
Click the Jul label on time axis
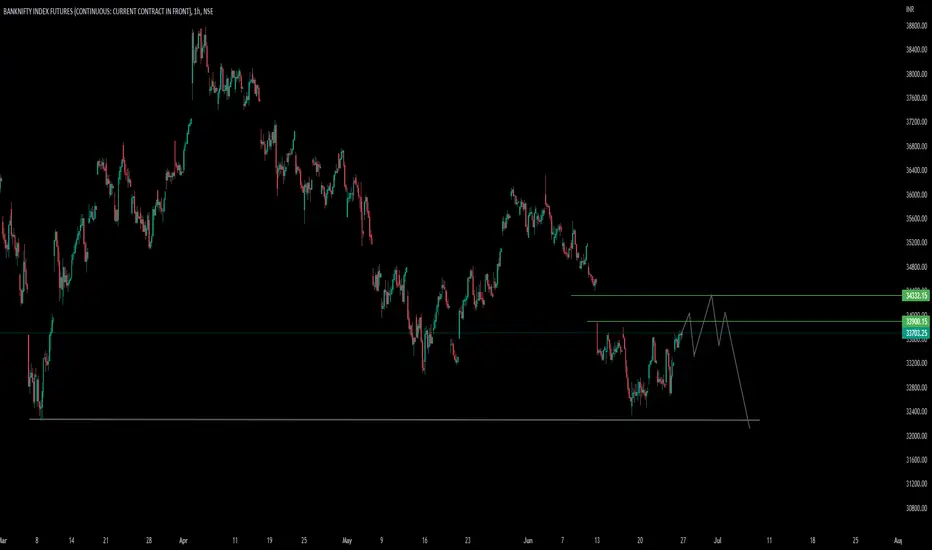[717, 540]
